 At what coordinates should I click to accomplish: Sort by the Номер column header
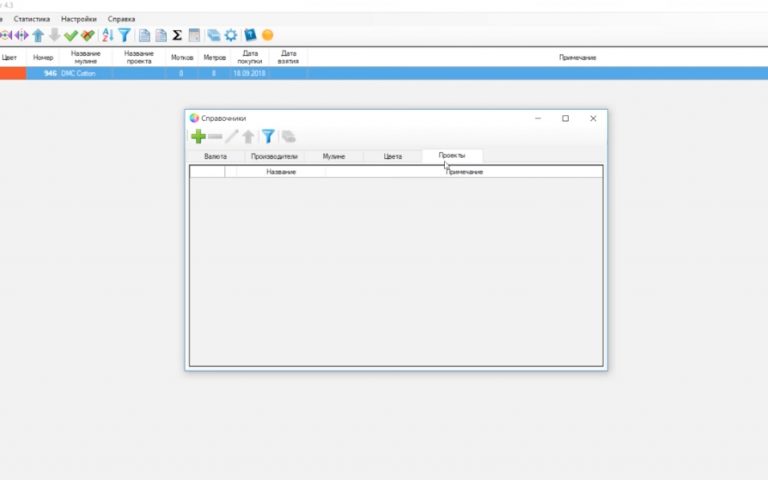[43, 57]
